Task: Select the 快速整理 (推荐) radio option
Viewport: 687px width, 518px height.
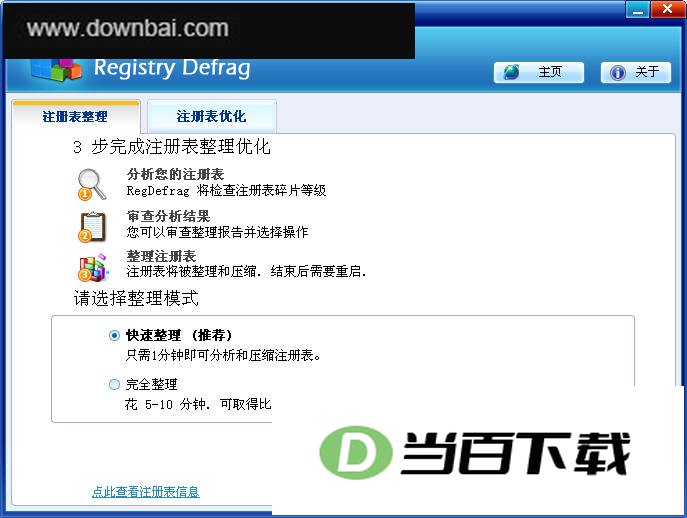Action: pos(114,336)
